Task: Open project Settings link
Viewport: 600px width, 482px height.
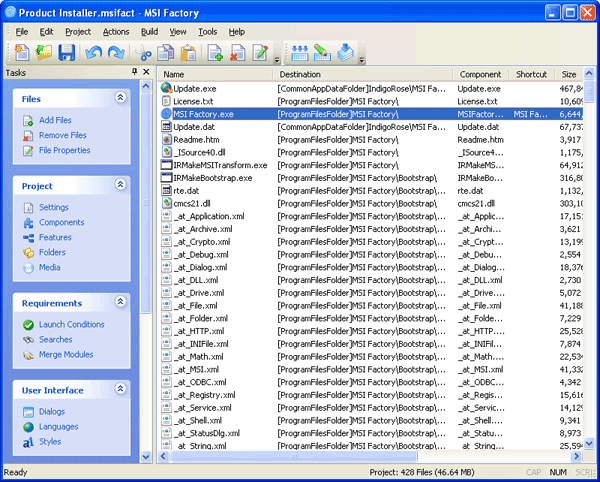Action: tap(54, 207)
